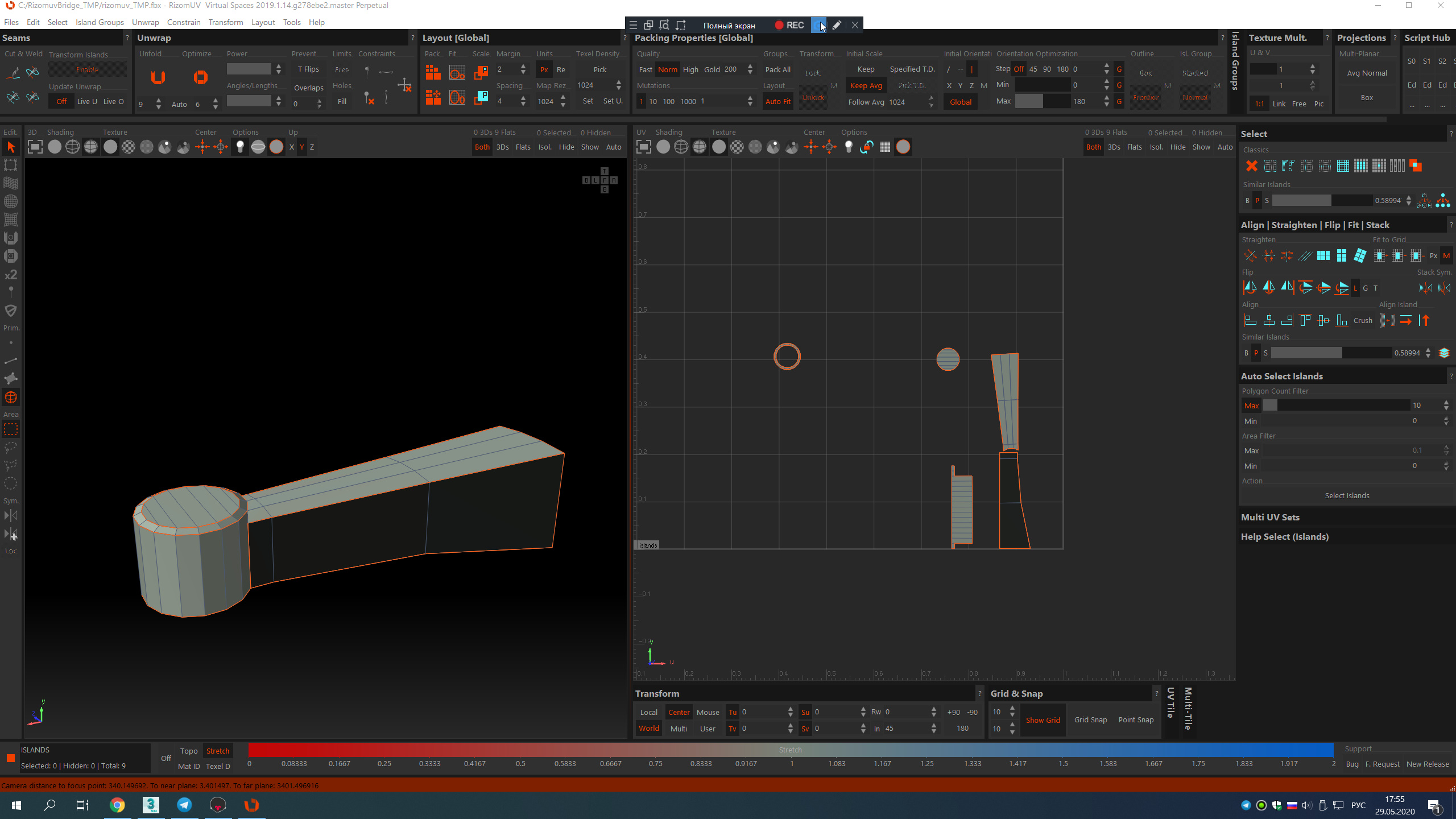Click the checker texture icon in 3D viewport

(129, 147)
